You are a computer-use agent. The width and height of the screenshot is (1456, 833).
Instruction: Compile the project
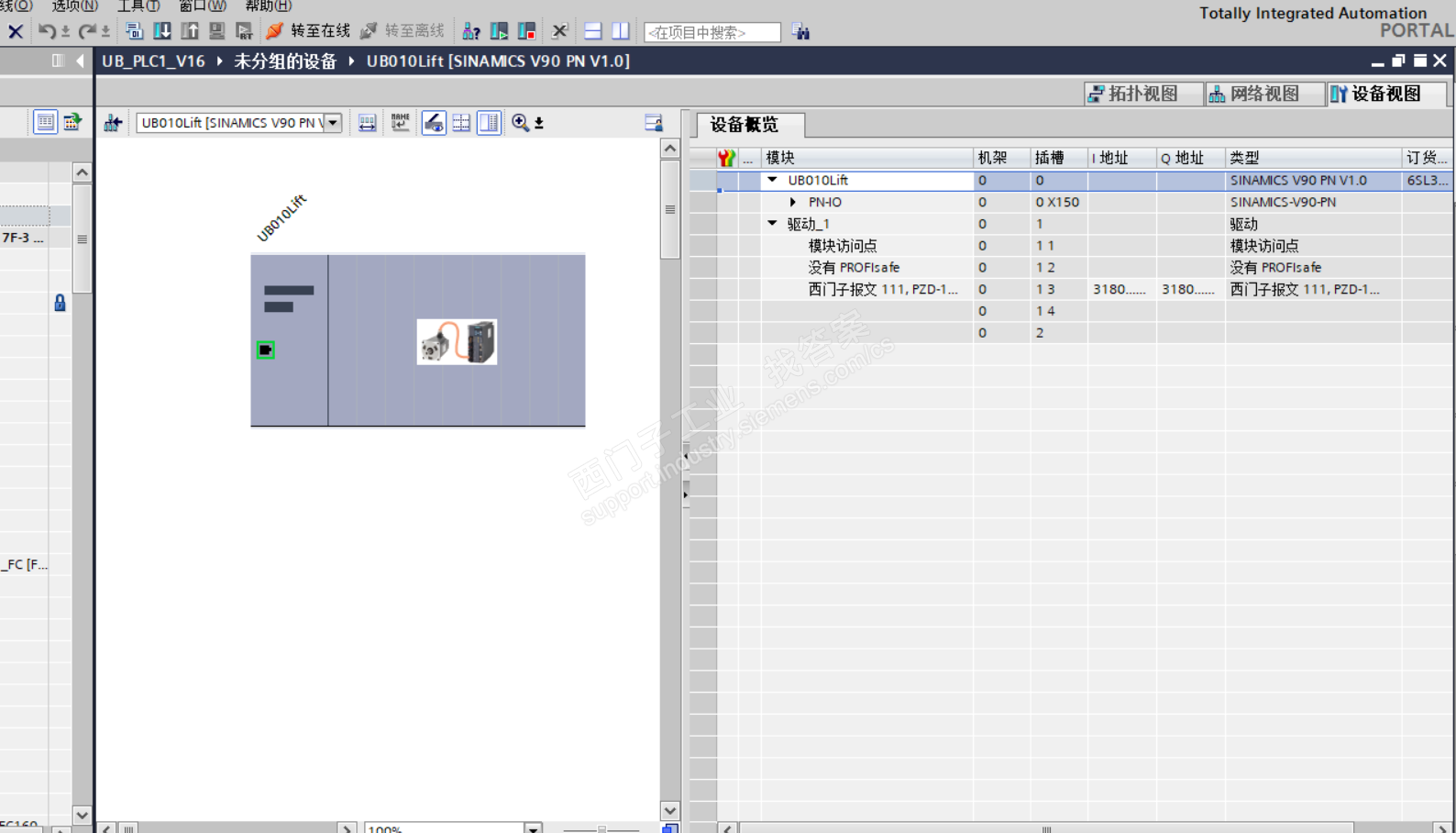click(134, 31)
